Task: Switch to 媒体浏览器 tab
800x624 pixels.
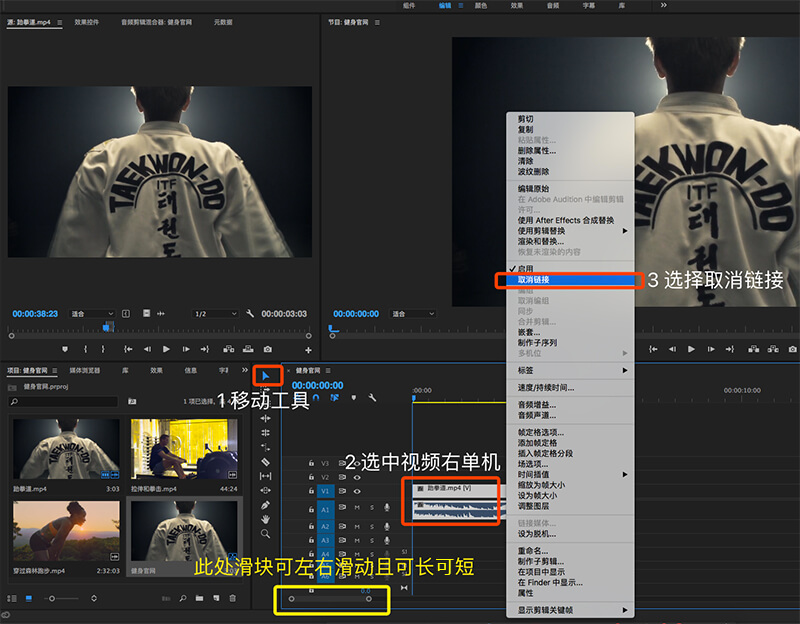Action: (x=85, y=370)
